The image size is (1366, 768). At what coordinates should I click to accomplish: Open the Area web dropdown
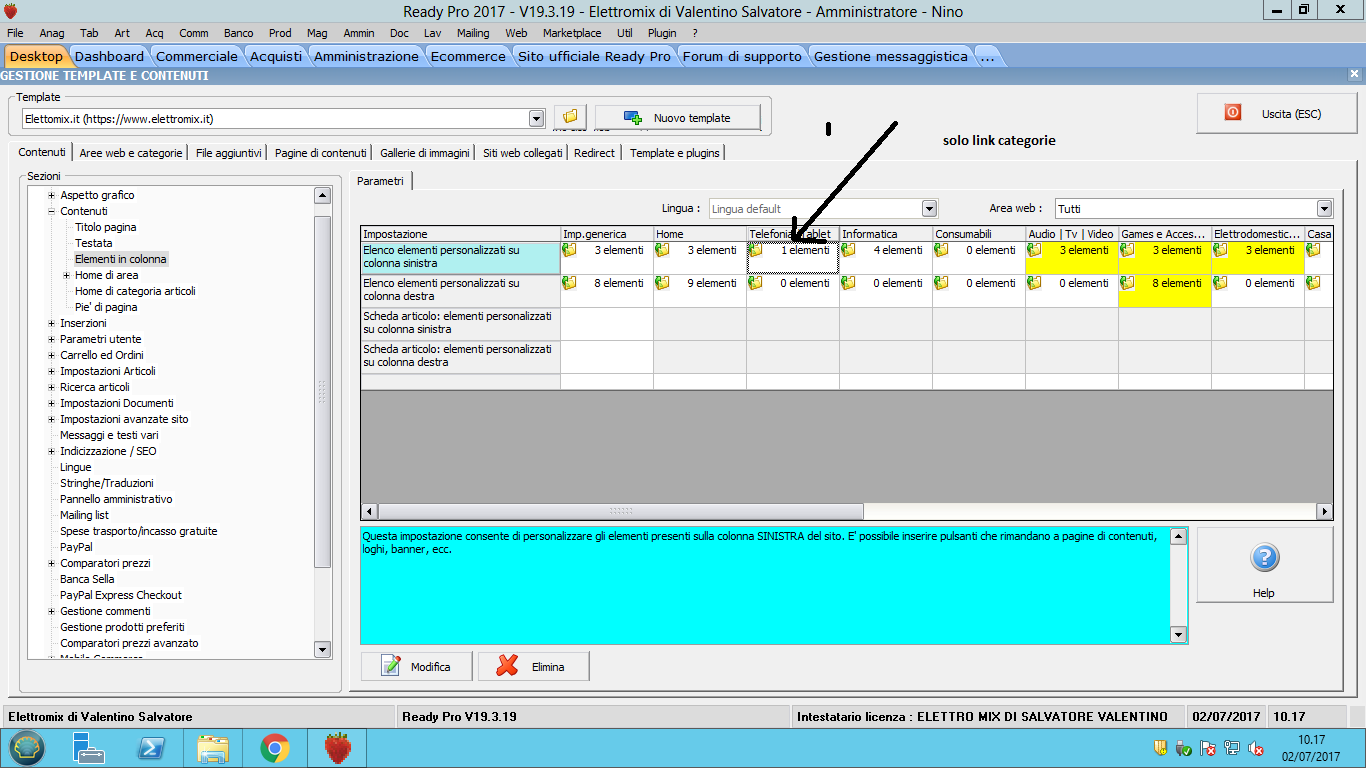(1324, 209)
